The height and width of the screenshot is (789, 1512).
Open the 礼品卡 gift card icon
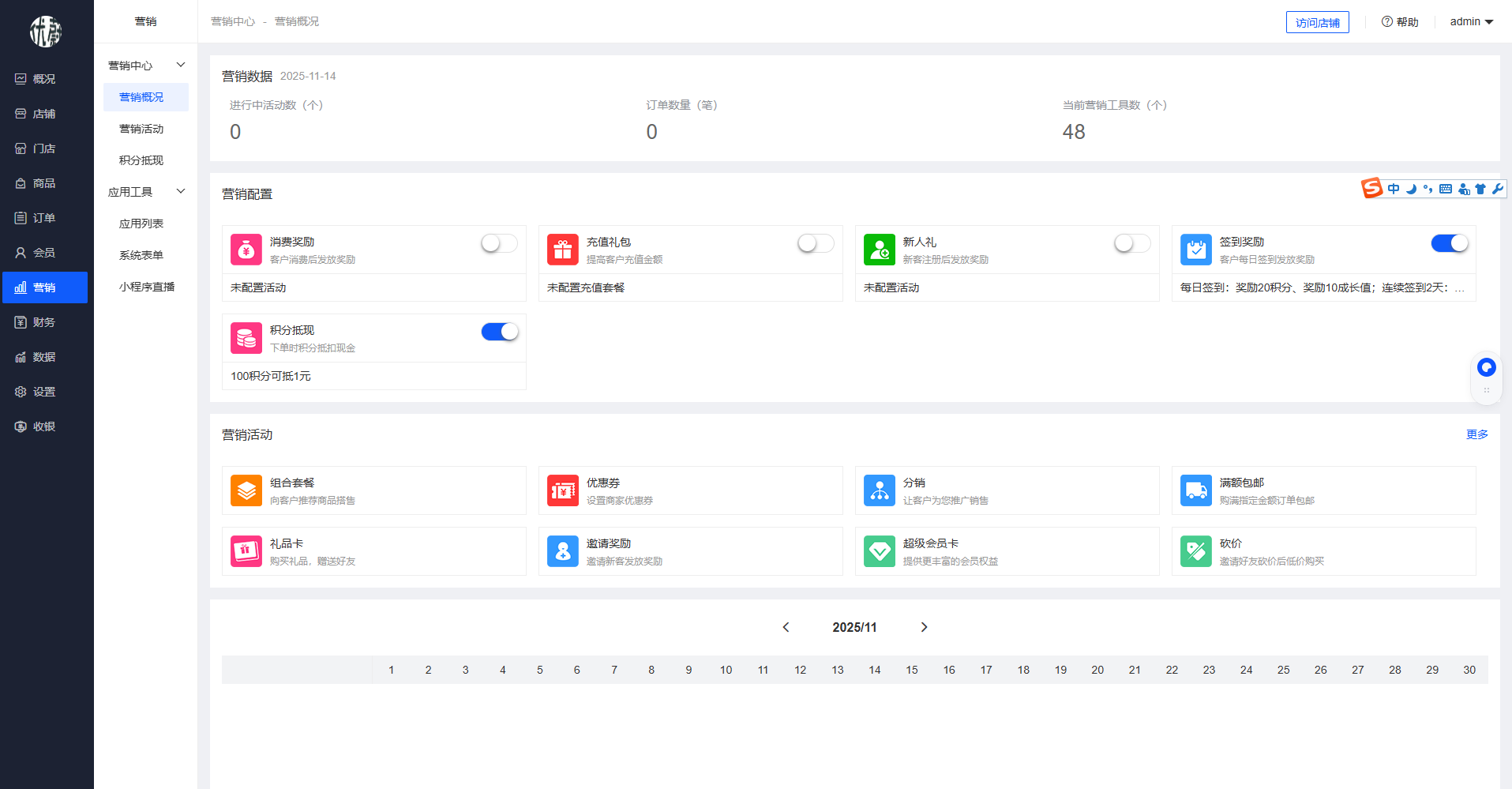pyautogui.click(x=246, y=551)
